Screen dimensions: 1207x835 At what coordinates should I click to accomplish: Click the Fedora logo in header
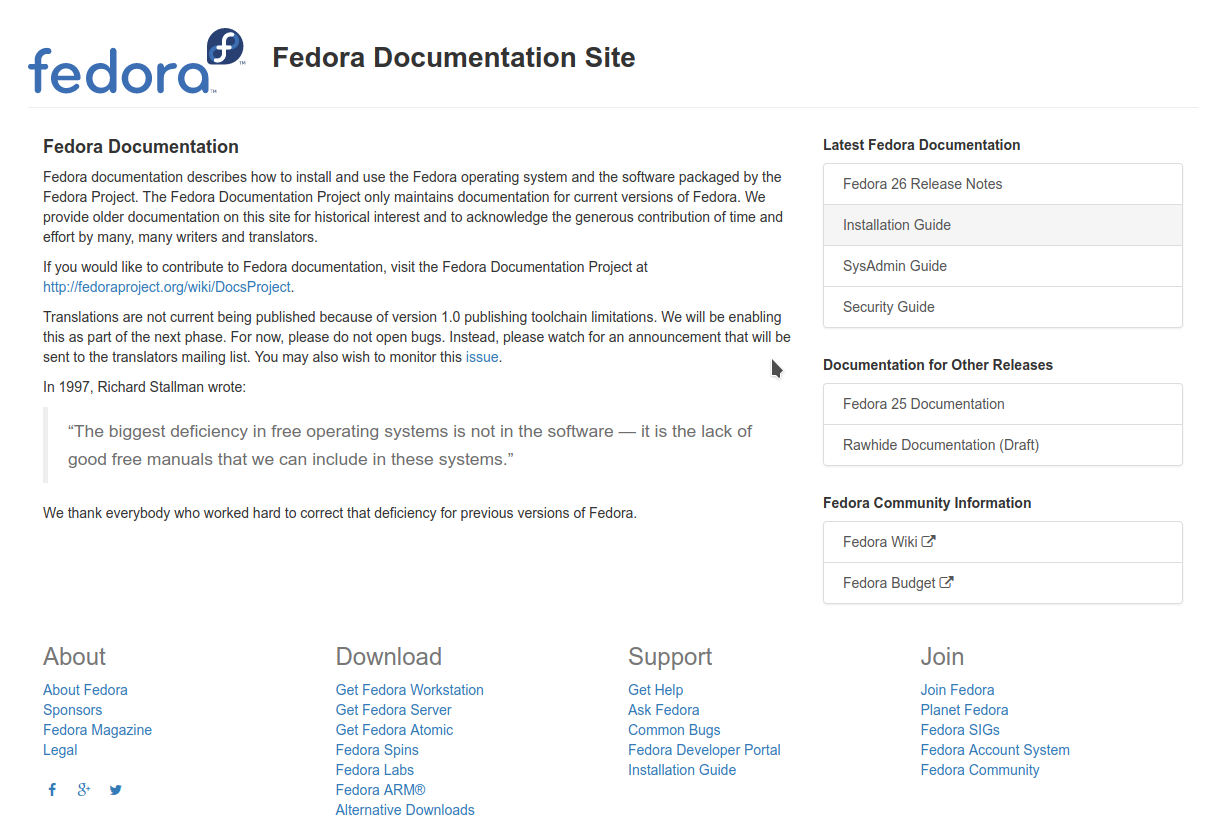pos(137,61)
